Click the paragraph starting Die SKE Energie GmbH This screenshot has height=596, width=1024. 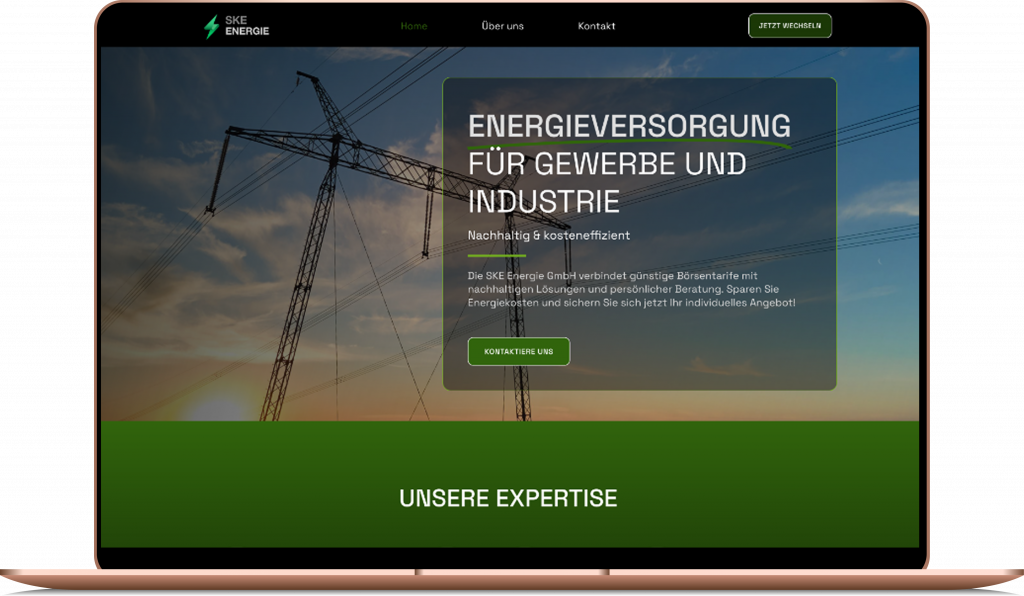631,288
